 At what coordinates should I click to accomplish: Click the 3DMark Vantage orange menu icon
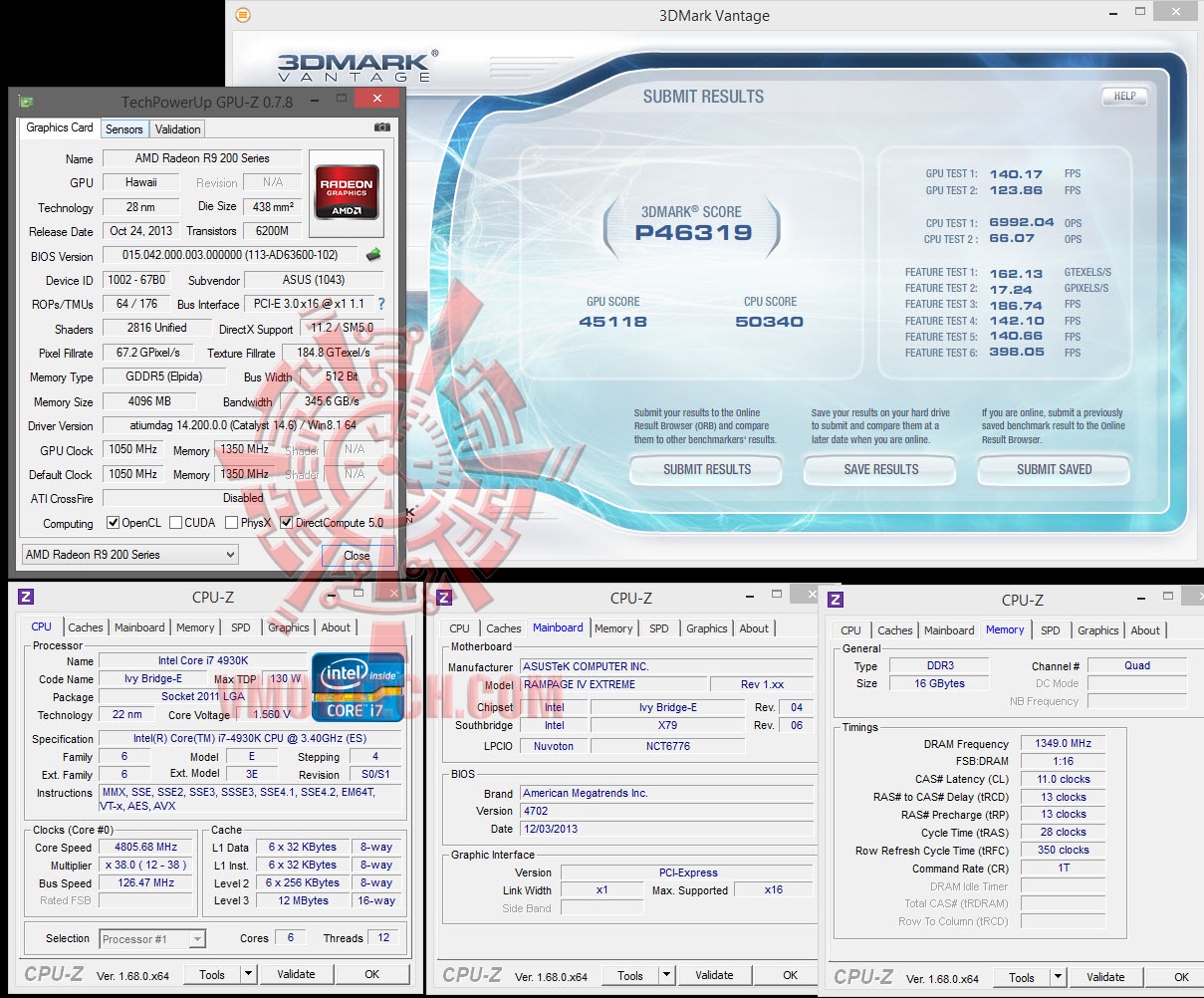[x=243, y=15]
